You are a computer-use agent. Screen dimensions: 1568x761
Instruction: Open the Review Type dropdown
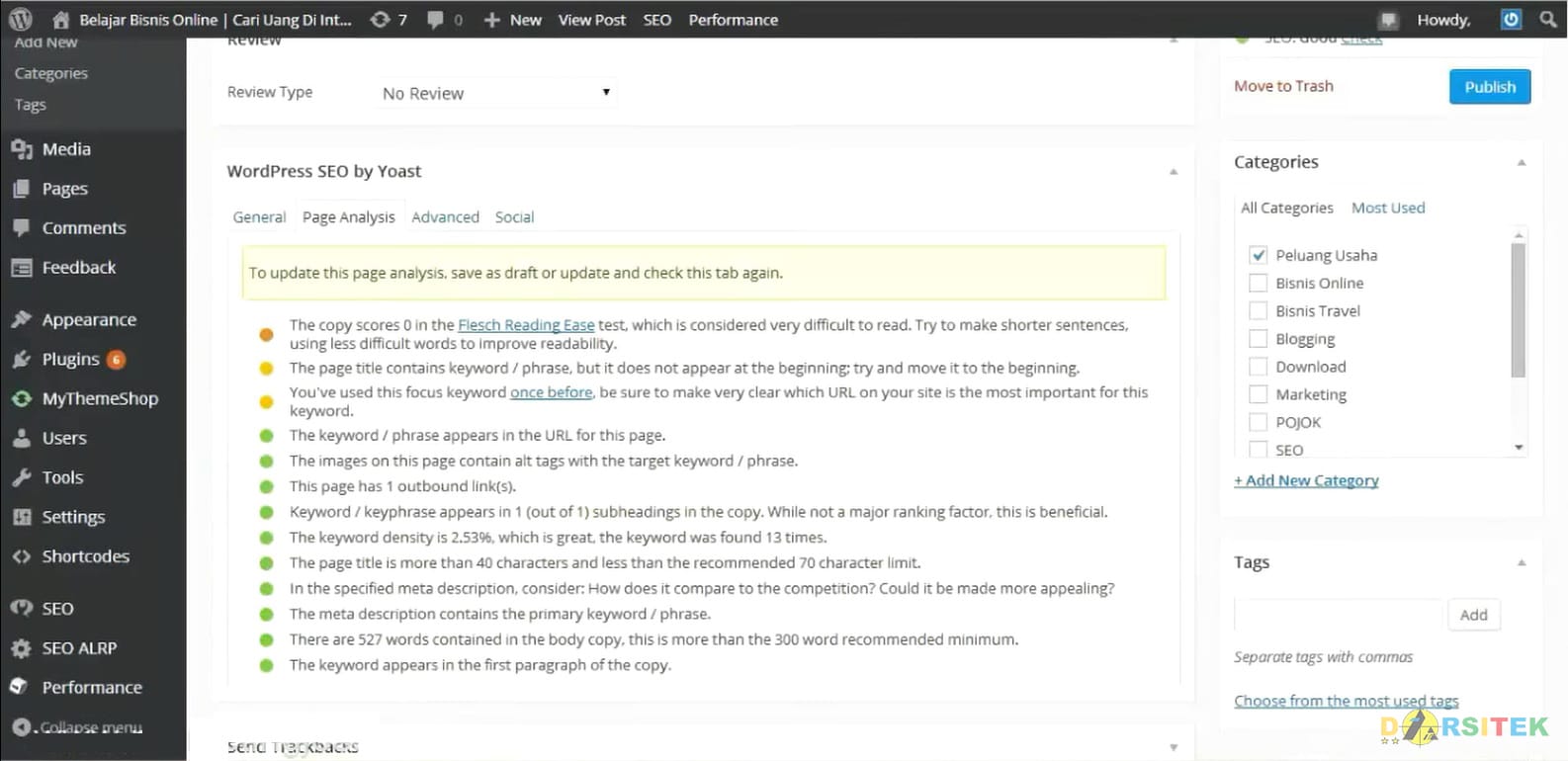(498, 93)
